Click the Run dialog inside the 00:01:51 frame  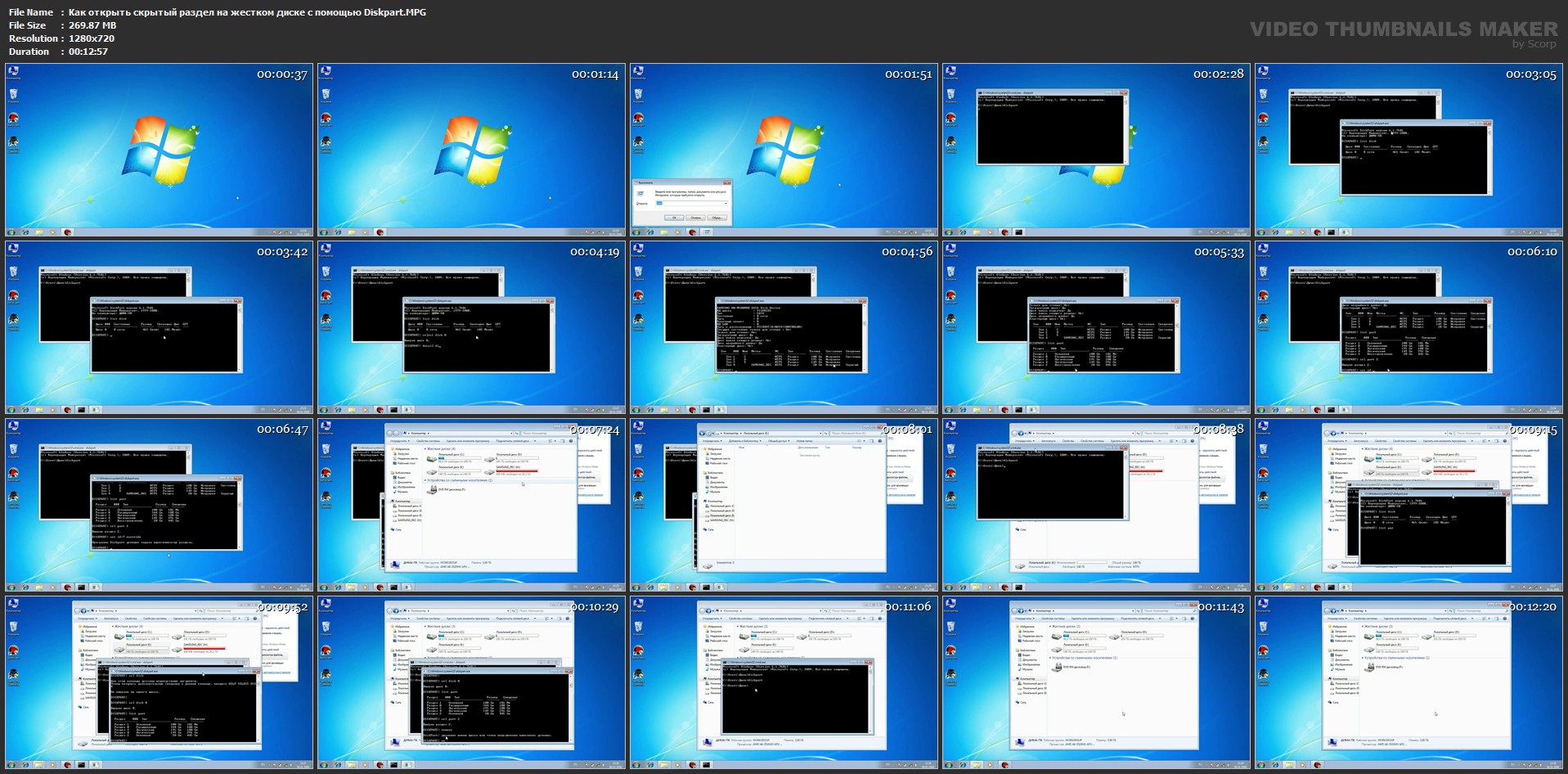[682, 201]
